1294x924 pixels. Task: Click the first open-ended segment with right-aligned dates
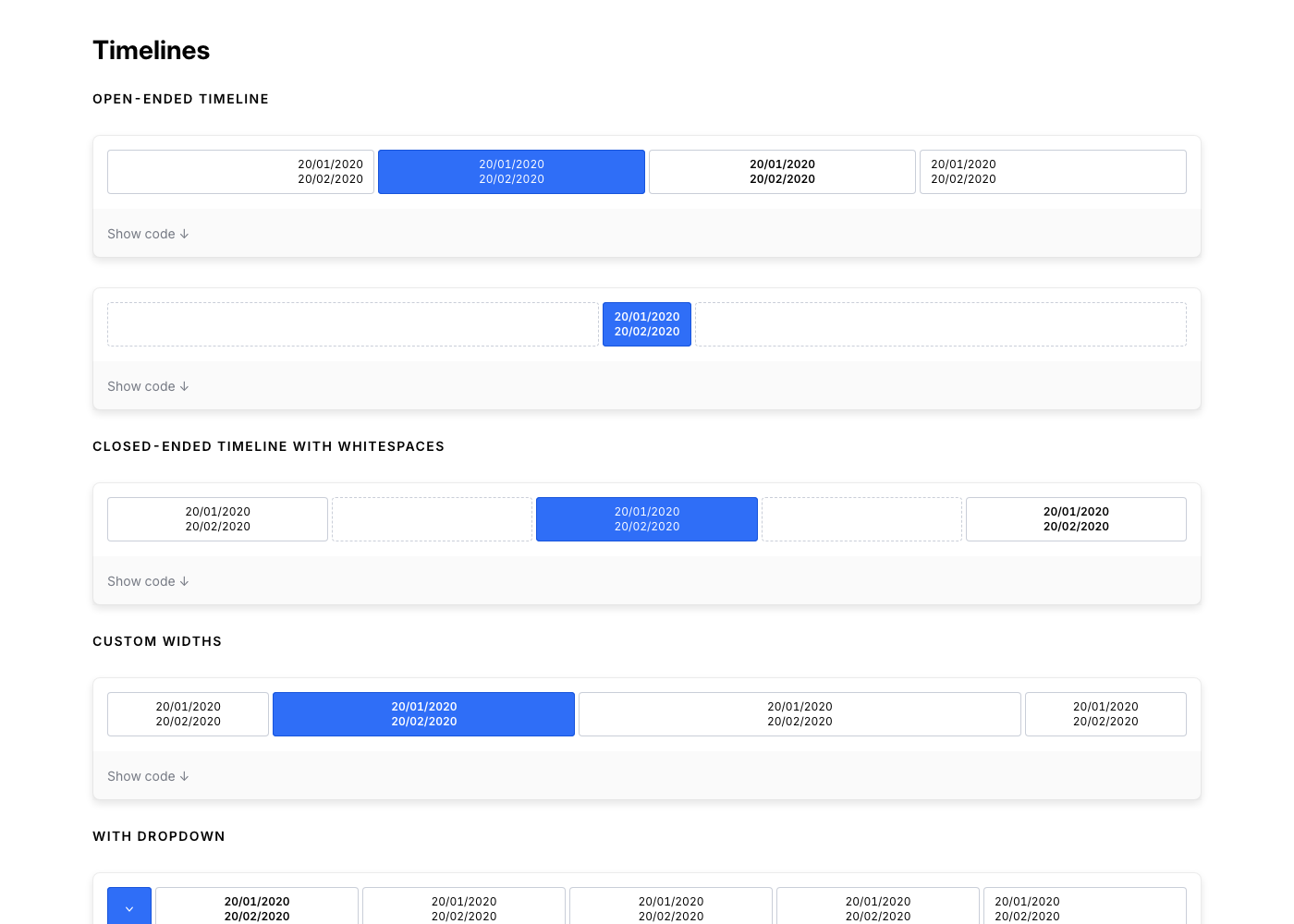240,172
